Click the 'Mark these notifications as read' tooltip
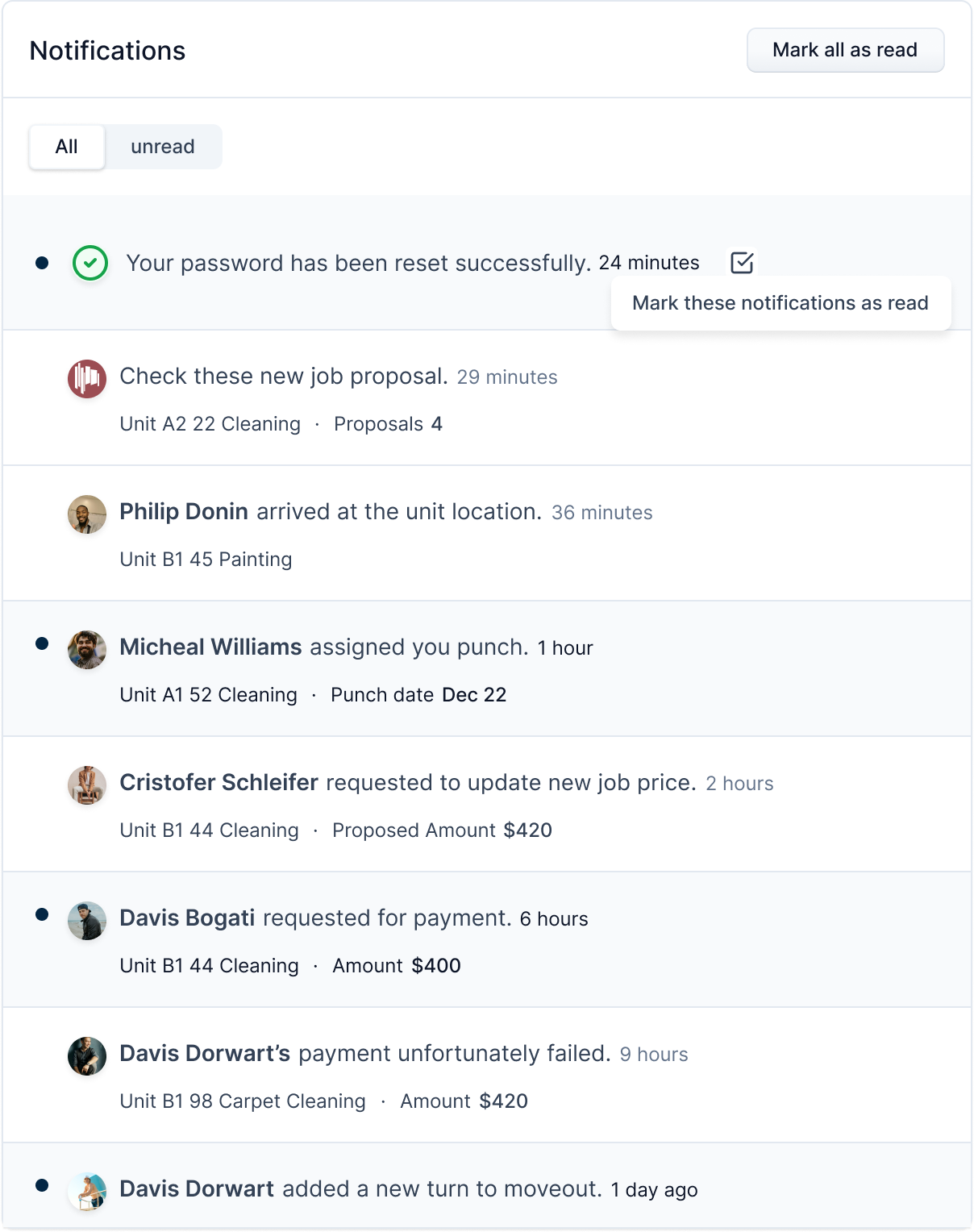 tap(780, 303)
